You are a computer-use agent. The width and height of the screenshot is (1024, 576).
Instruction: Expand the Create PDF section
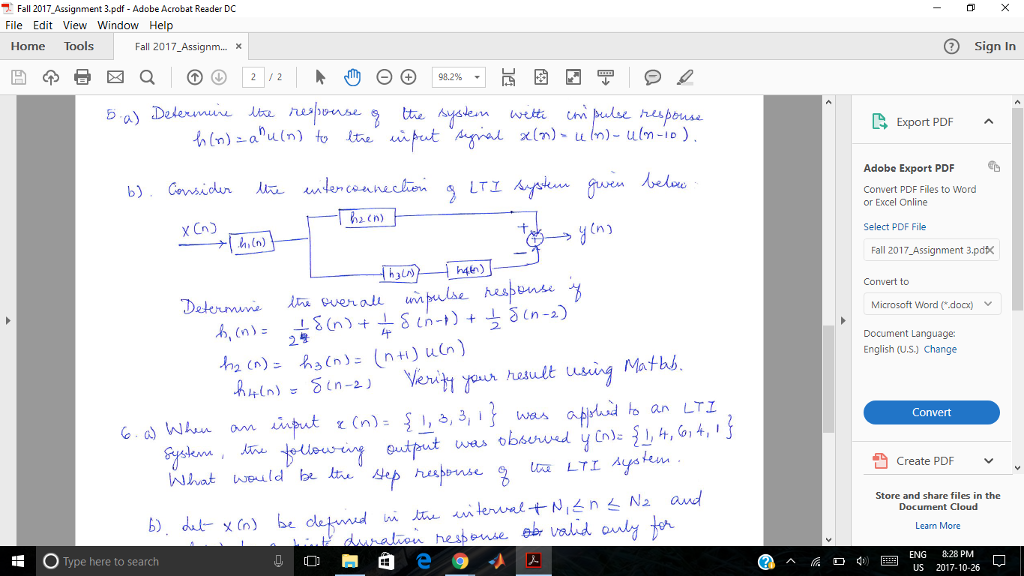tap(931, 460)
